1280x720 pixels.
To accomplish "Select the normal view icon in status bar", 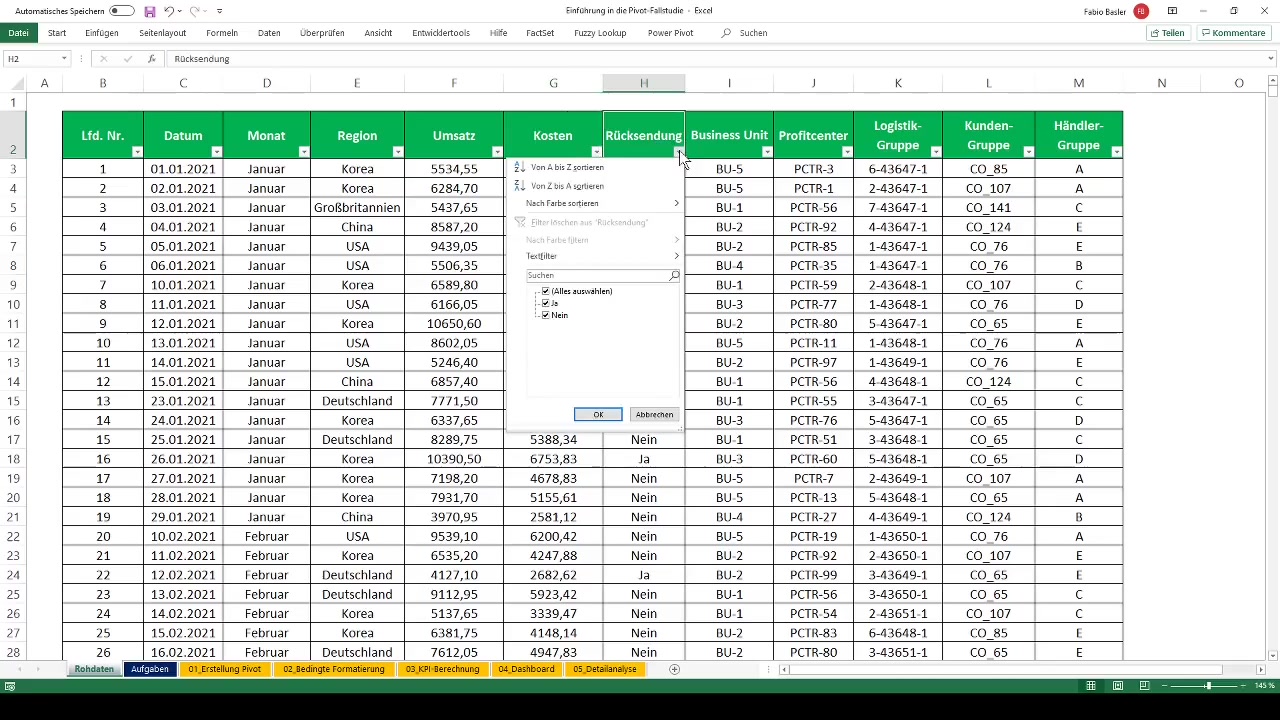I will [1090, 686].
